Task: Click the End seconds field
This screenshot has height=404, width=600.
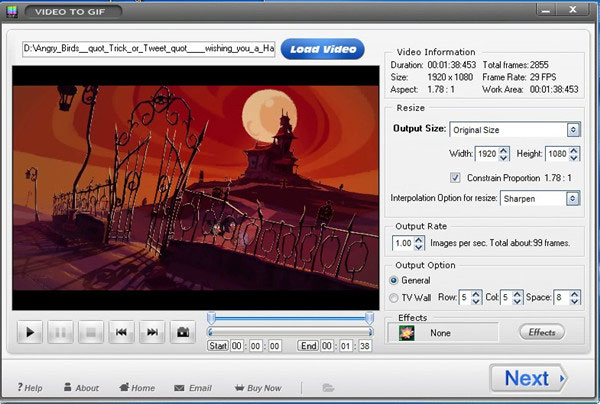Action: pyautogui.click(x=365, y=346)
